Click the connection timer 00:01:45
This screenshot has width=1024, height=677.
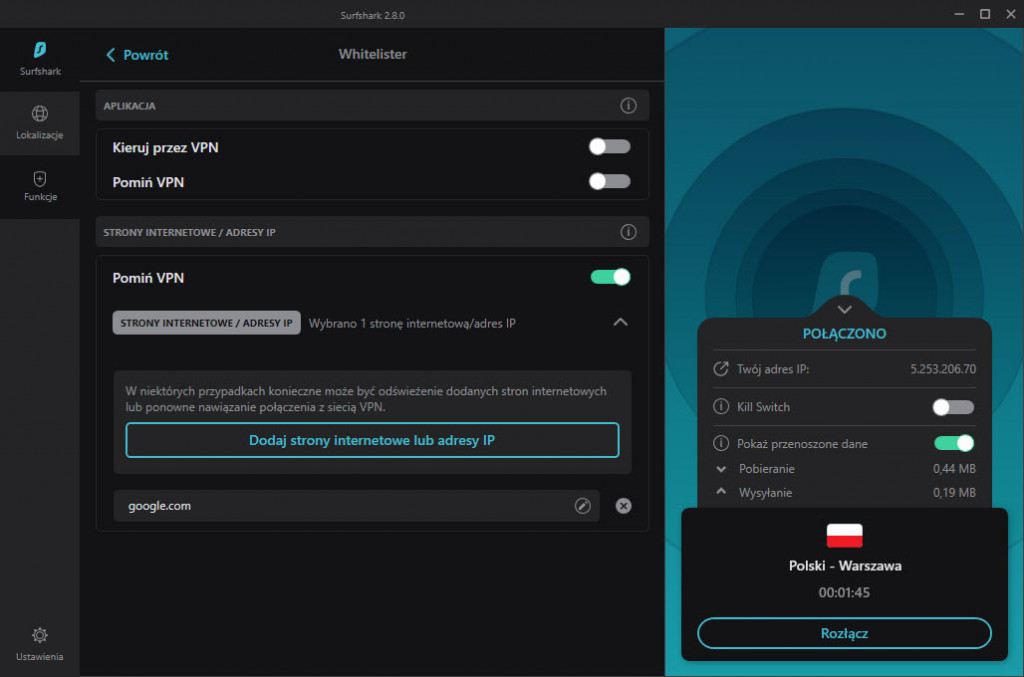(x=844, y=593)
